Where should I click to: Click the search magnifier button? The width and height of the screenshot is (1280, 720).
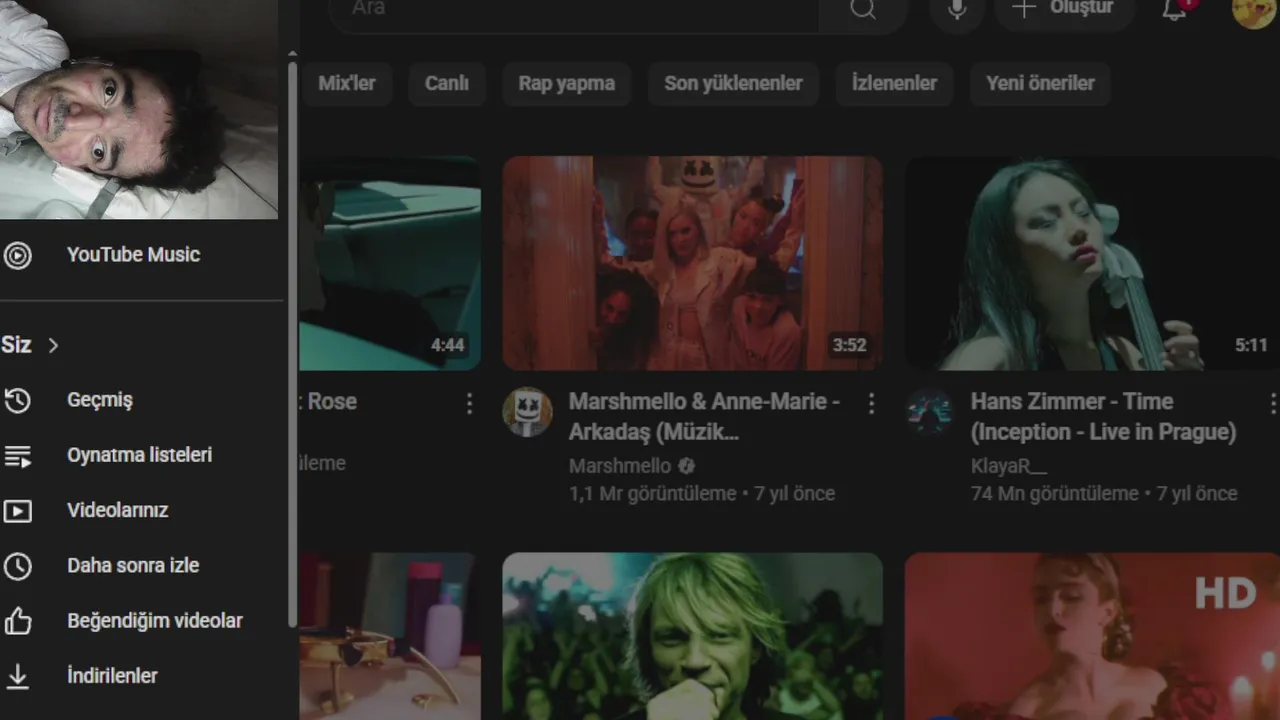[863, 10]
